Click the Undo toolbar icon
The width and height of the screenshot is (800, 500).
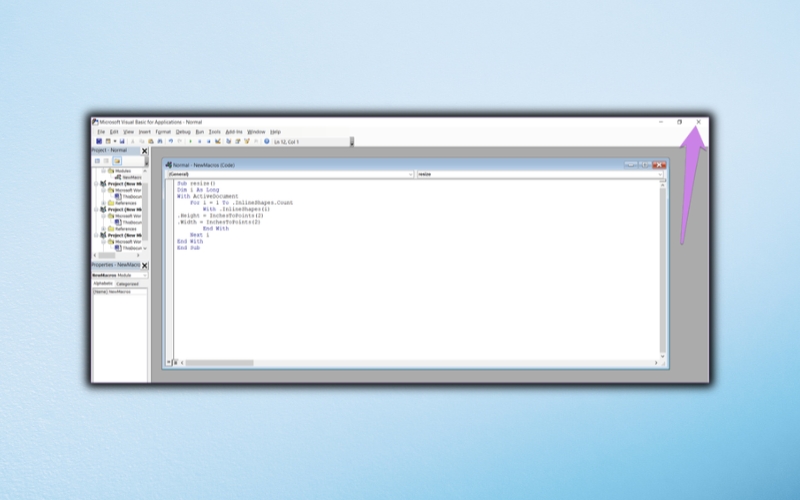coord(170,141)
